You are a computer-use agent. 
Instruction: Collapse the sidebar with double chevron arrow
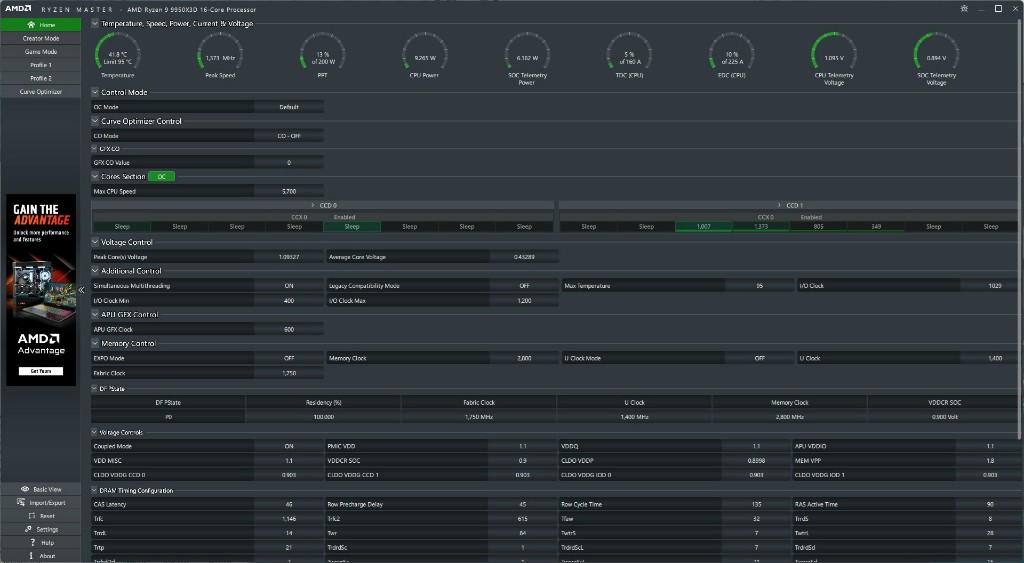(82, 290)
